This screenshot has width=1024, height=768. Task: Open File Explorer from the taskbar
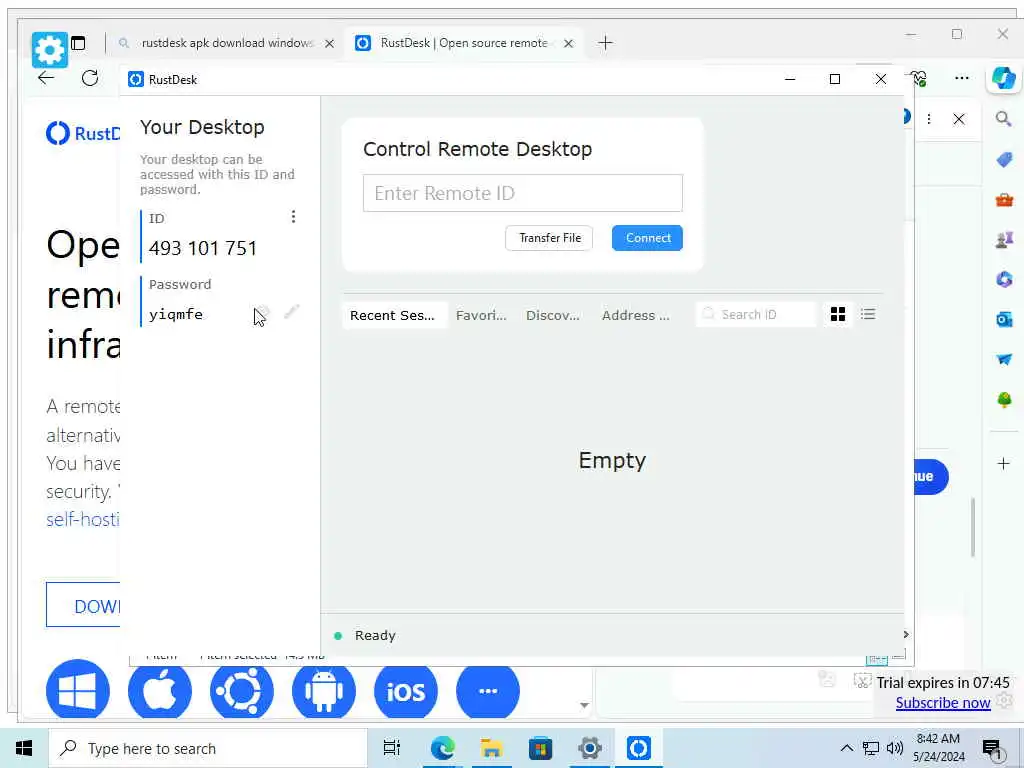tap(491, 748)
